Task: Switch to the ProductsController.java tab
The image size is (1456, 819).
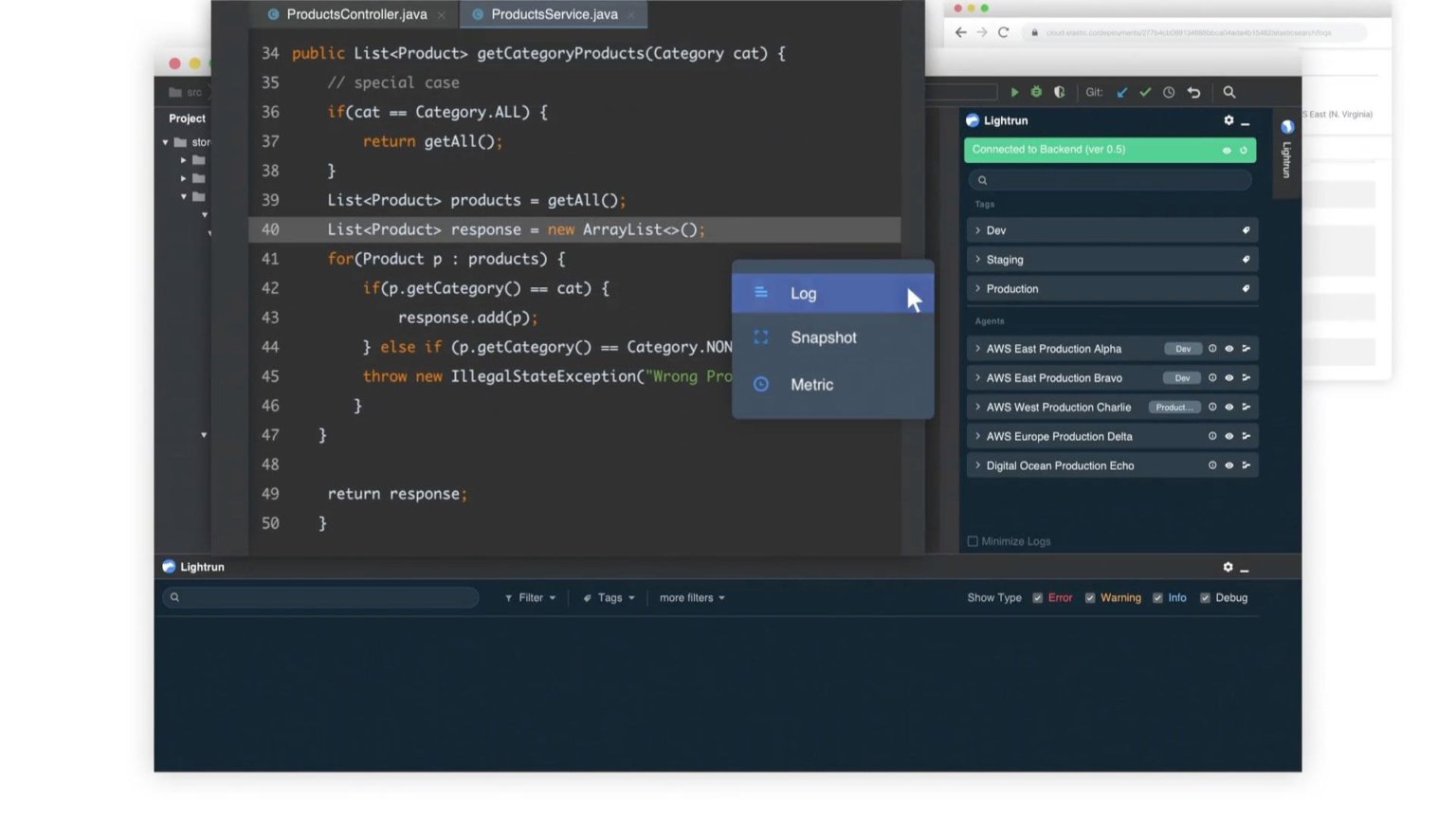Action: click(354, 14)
